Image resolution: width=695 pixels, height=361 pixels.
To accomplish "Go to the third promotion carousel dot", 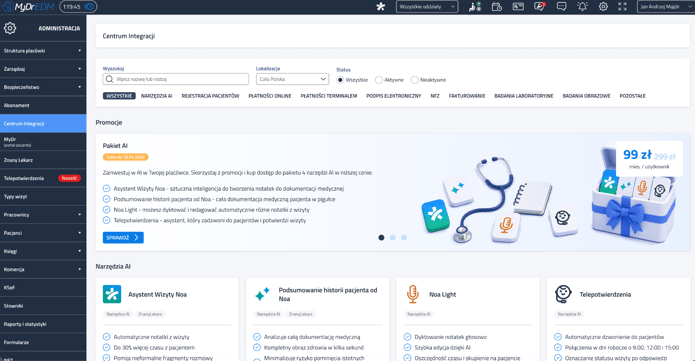I will coord(404,238).
